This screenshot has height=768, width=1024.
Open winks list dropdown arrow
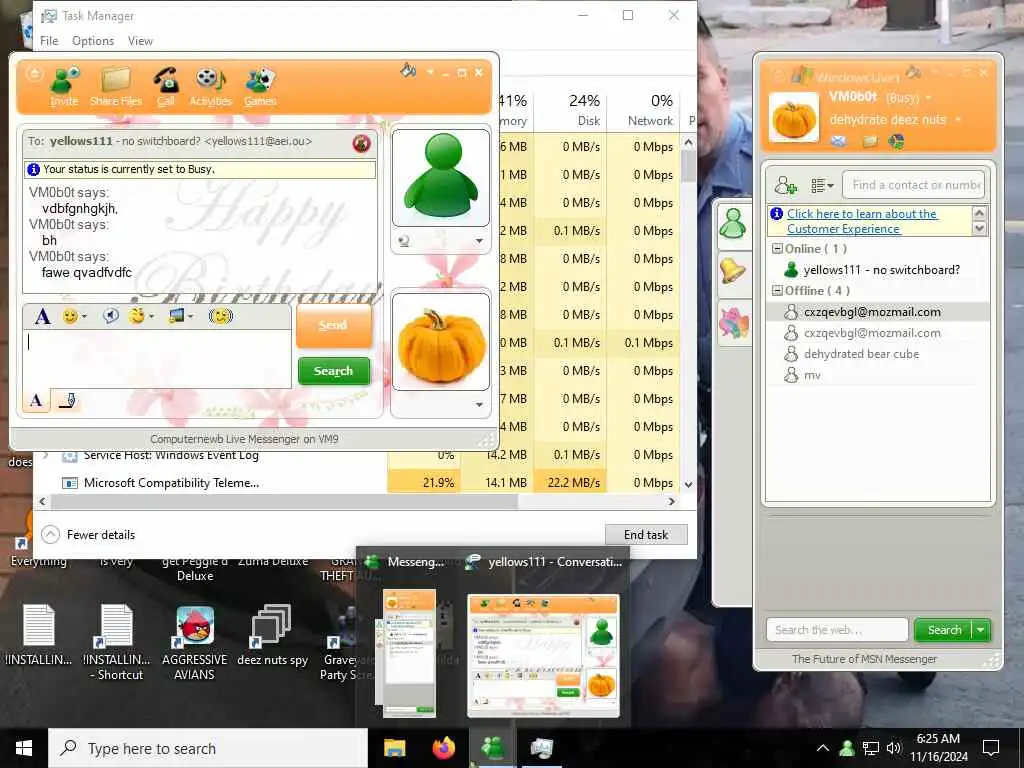pyautogui.click(x=151, y=317)
